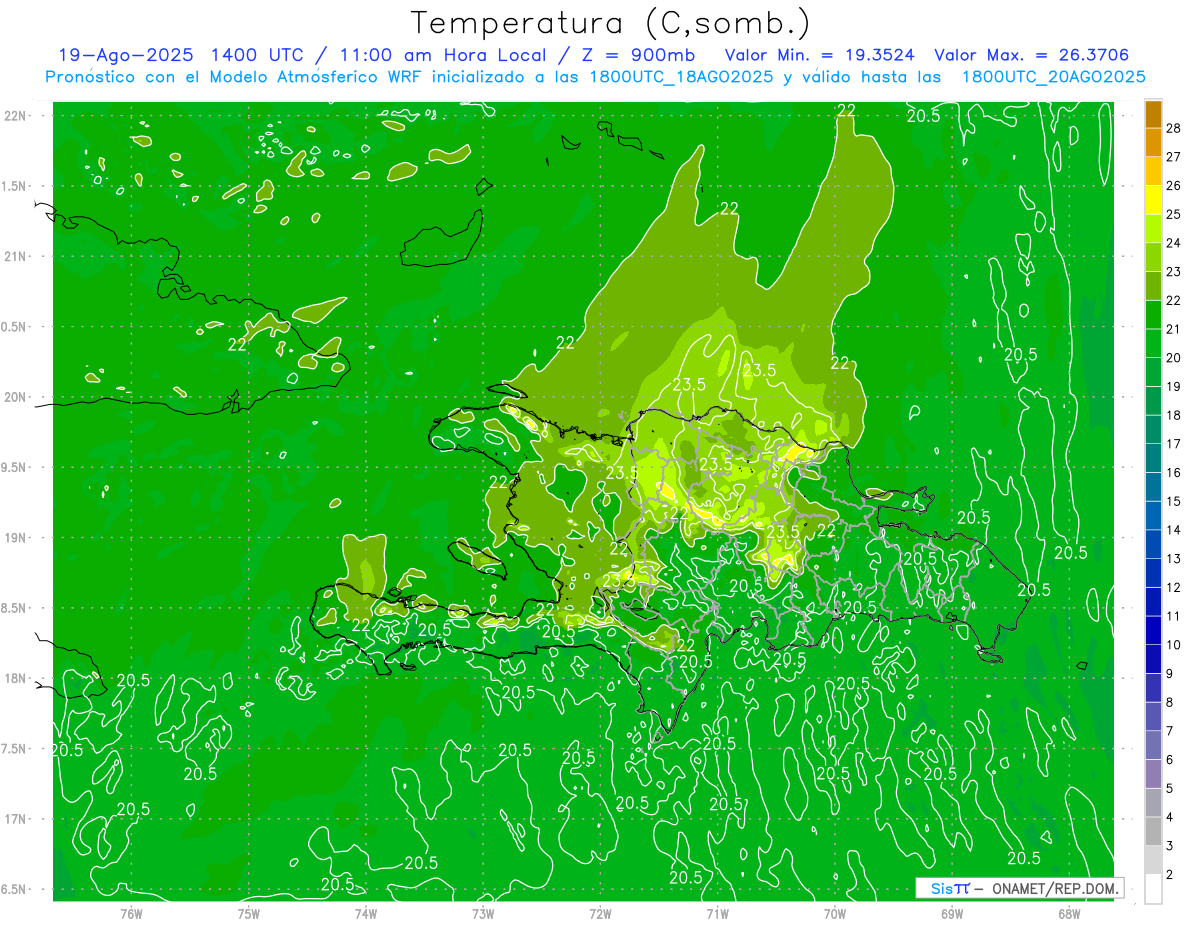This screenshot has height=927, width=1200.
Task: Click the '68W' longitude axis label
Action: click(1069, 913)
